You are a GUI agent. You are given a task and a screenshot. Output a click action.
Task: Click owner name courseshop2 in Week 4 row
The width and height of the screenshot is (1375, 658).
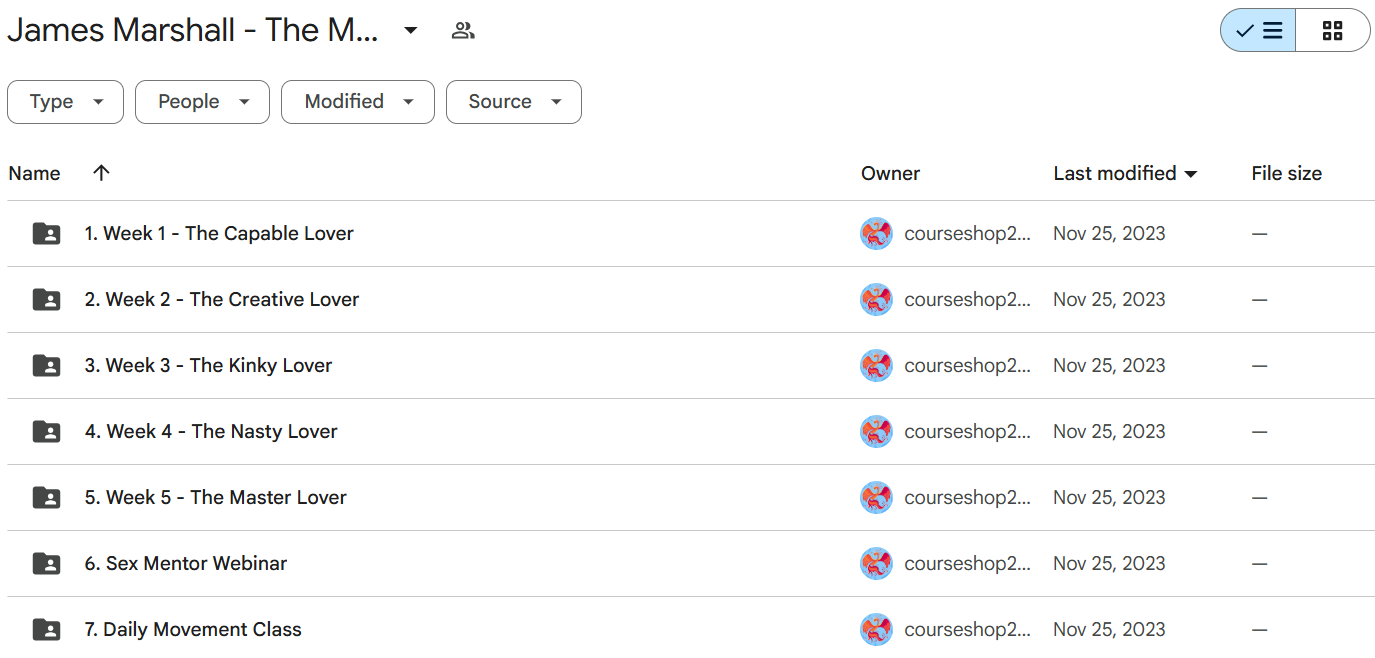pyautogui.click(x=967, y=432)
